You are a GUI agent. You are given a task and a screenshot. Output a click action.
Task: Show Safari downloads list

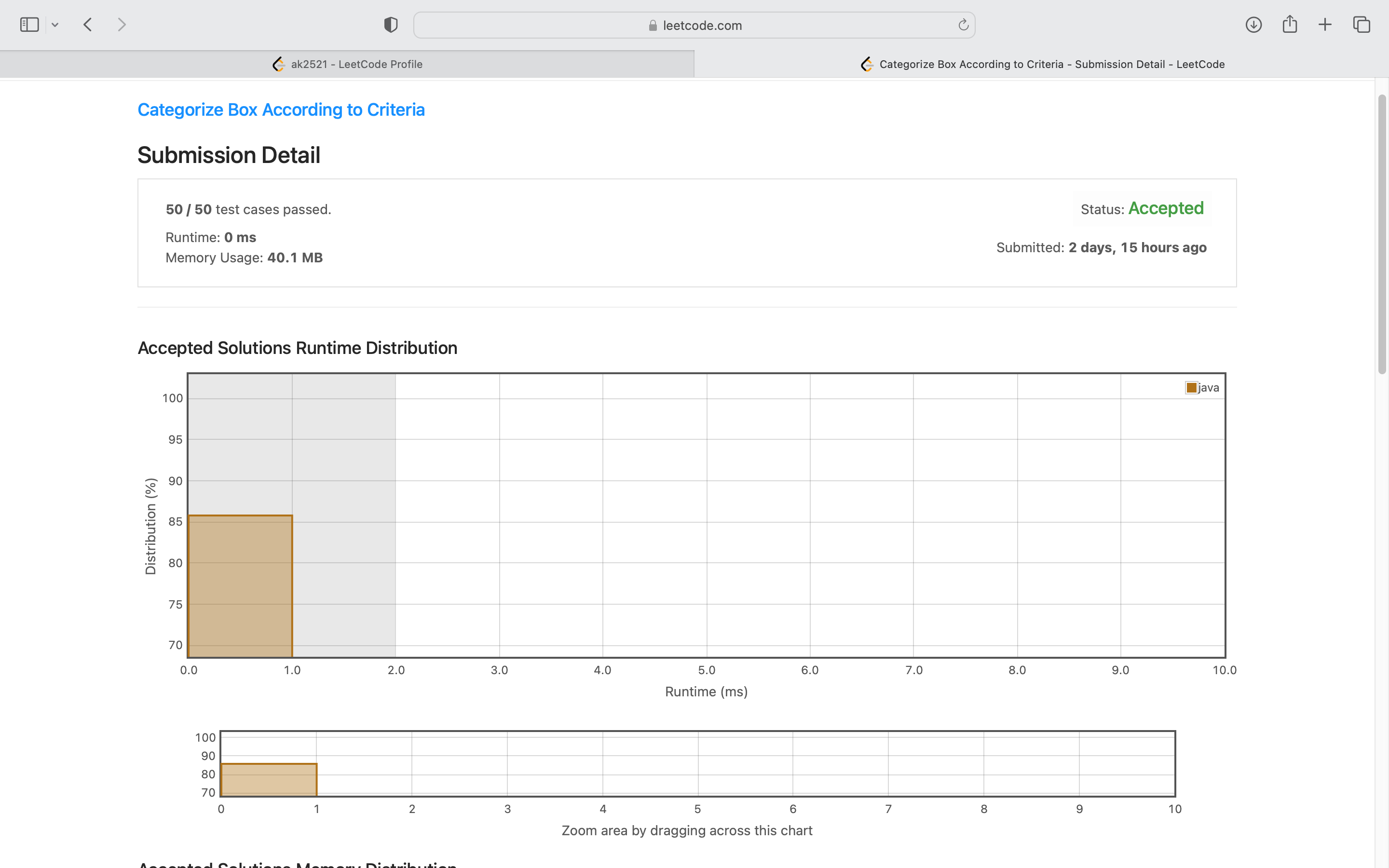pyautogui.click(x=1253, y=25)
